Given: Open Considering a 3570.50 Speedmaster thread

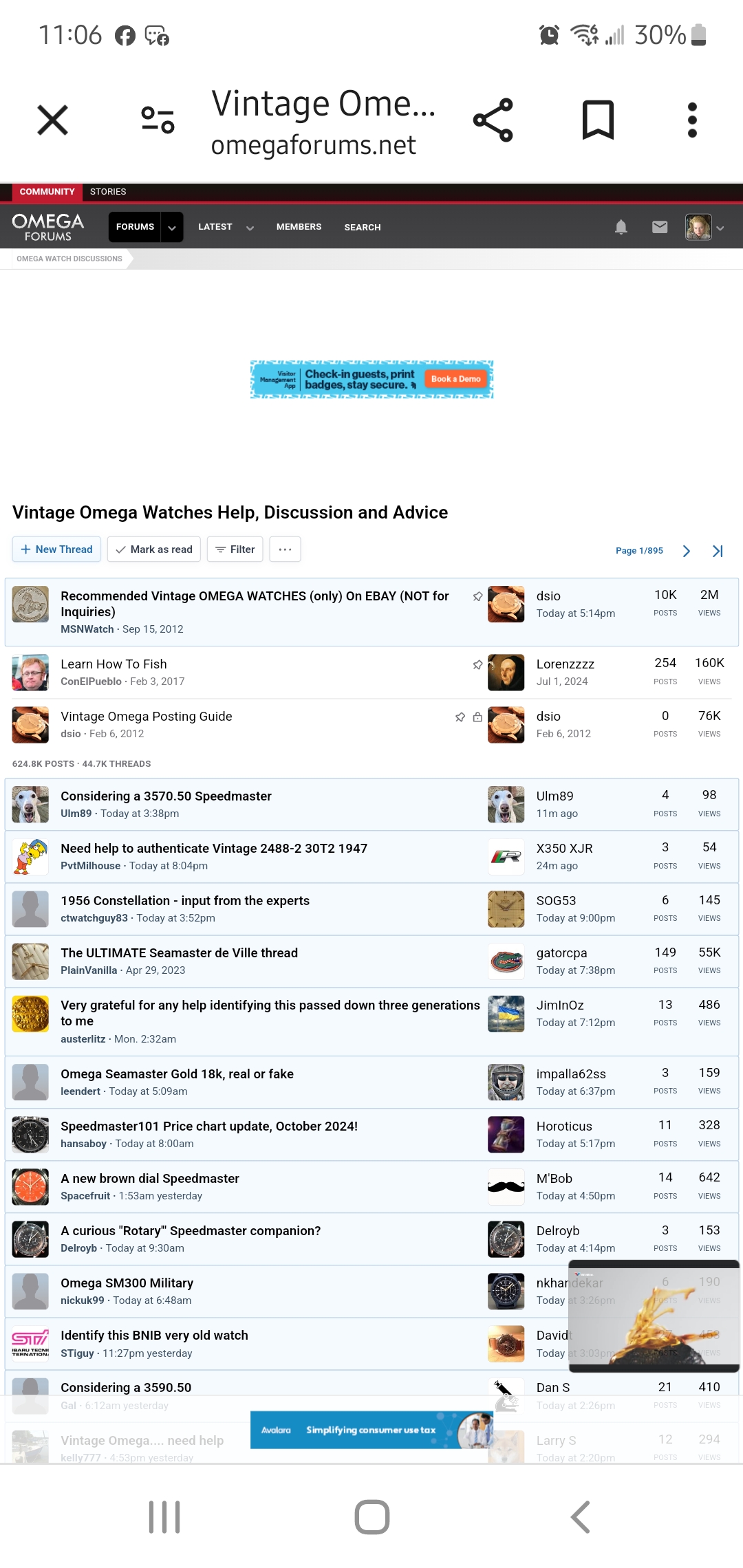Looking at the screenshot, I should 166,796.
